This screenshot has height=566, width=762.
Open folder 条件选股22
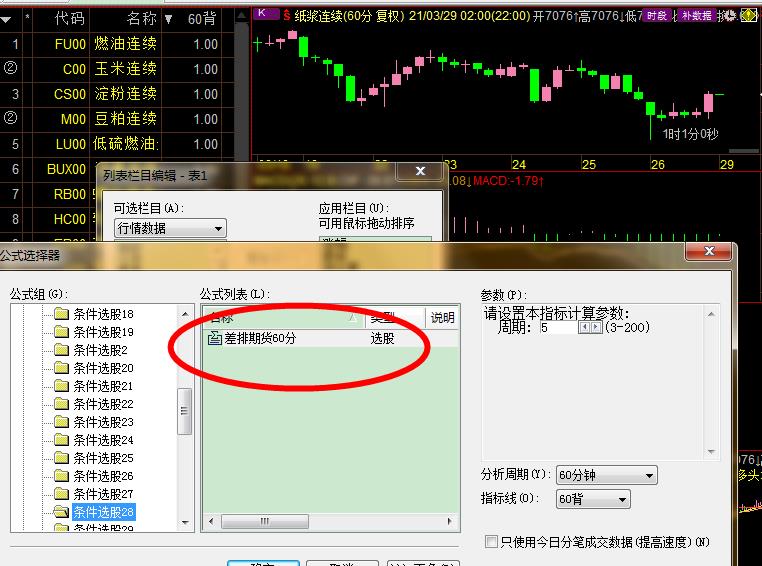coord(103,404)
